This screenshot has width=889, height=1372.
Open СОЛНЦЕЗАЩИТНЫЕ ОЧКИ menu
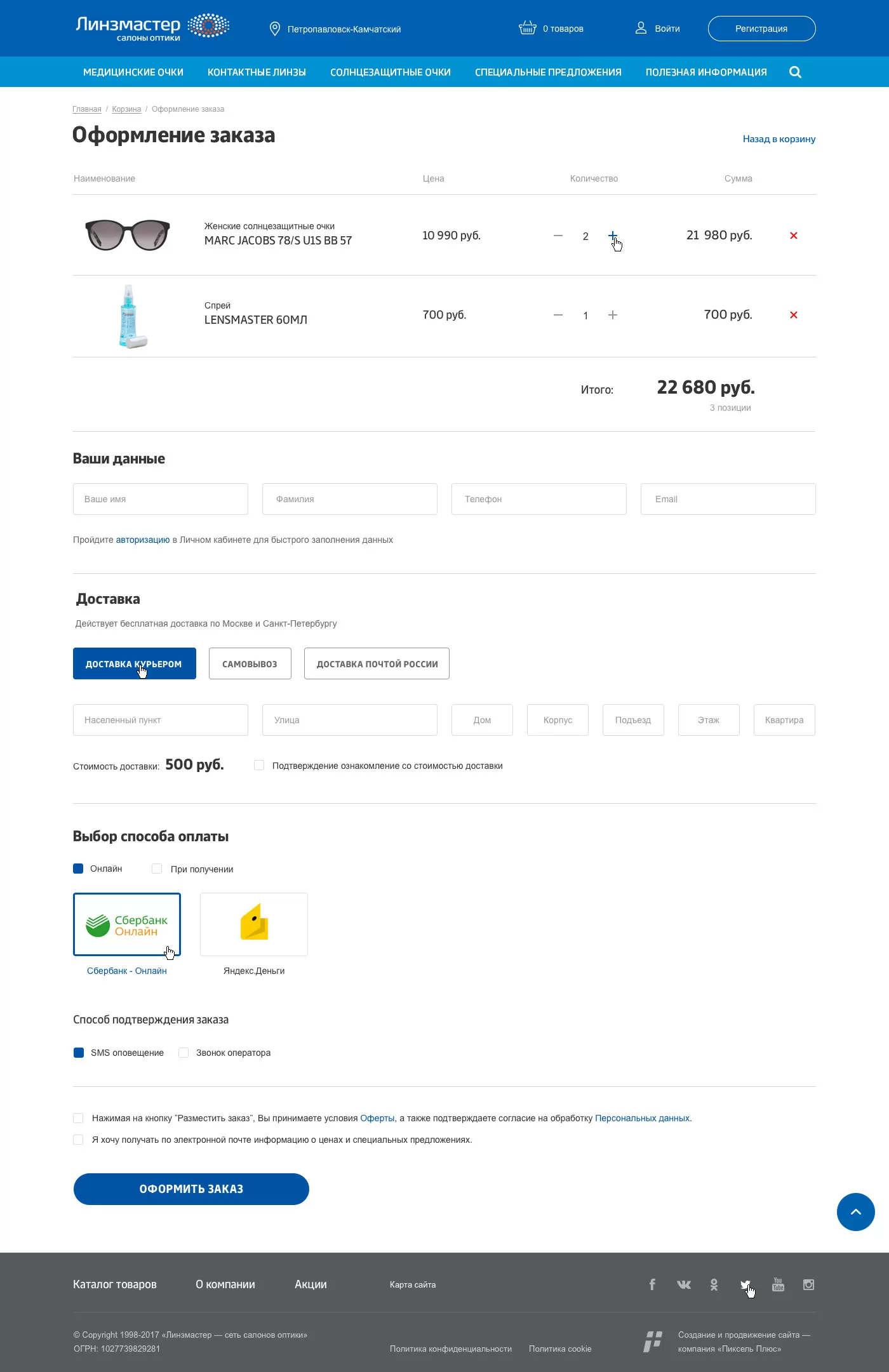point(391,72)
